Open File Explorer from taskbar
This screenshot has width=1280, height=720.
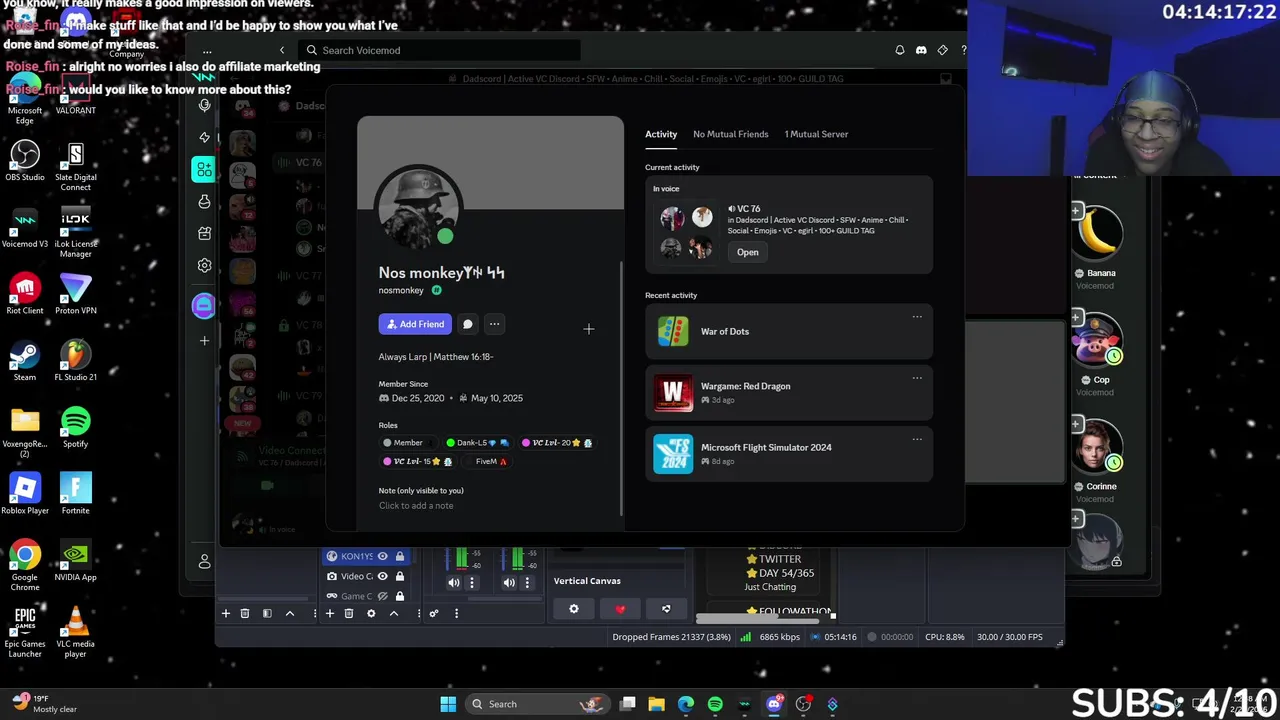pyautogui.click(x=657, y=704)
